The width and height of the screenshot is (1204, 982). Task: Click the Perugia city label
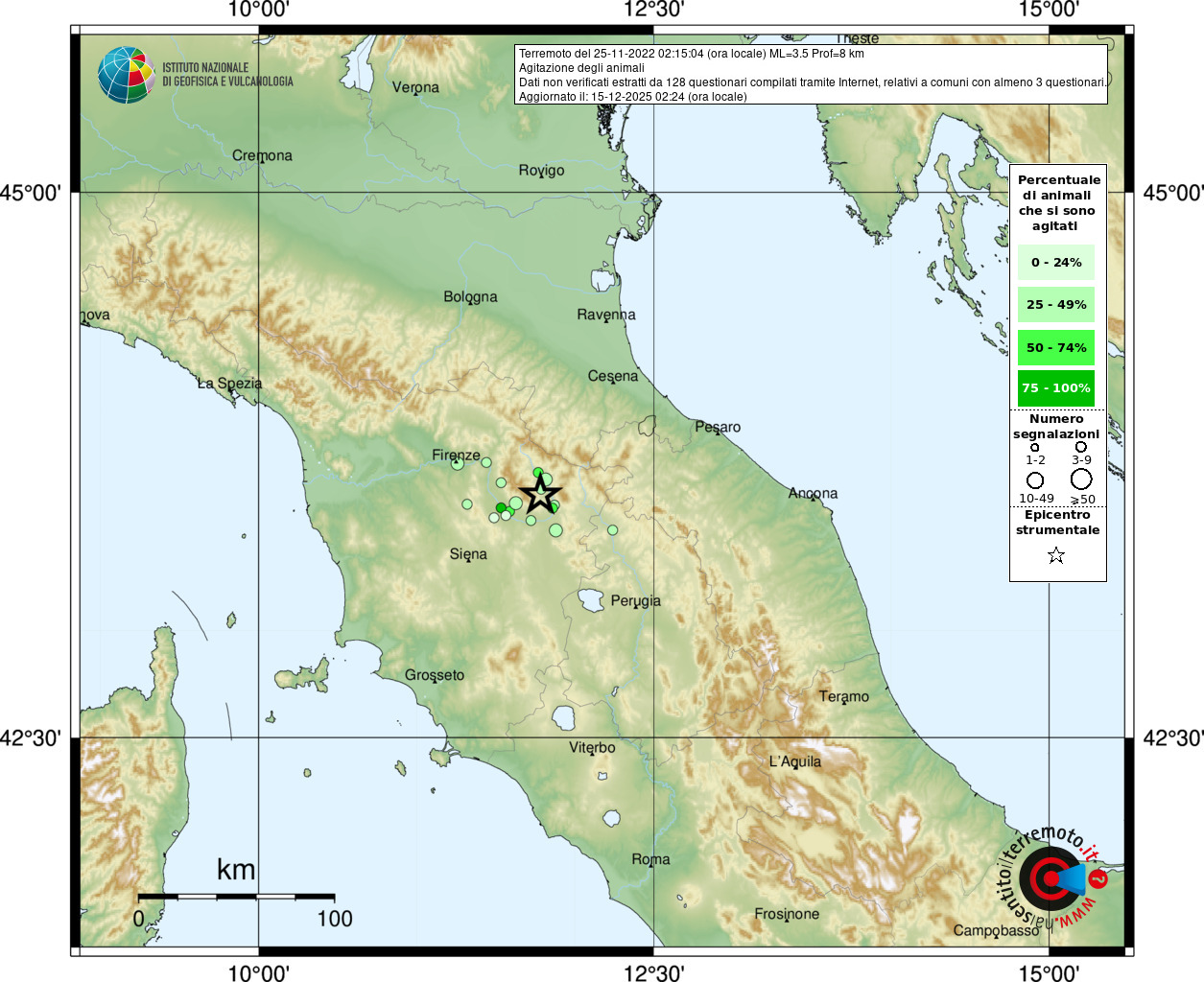pyautogui.click(x=635, y=601)
